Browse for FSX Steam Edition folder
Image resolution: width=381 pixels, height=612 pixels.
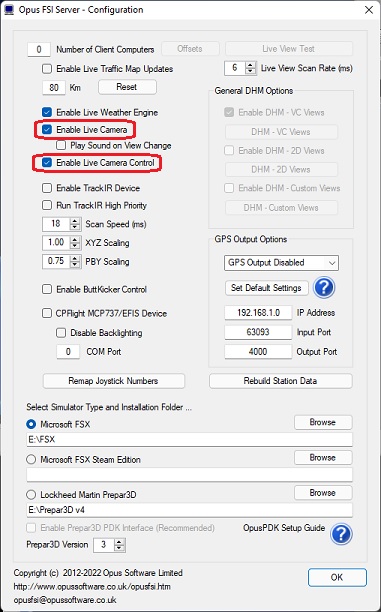(x=323, y=458)
